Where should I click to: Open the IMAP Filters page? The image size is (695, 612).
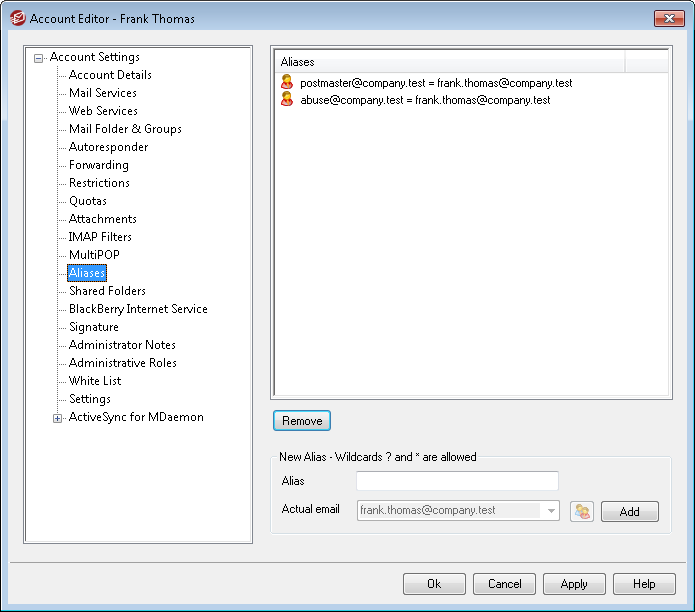coord(100,237)
